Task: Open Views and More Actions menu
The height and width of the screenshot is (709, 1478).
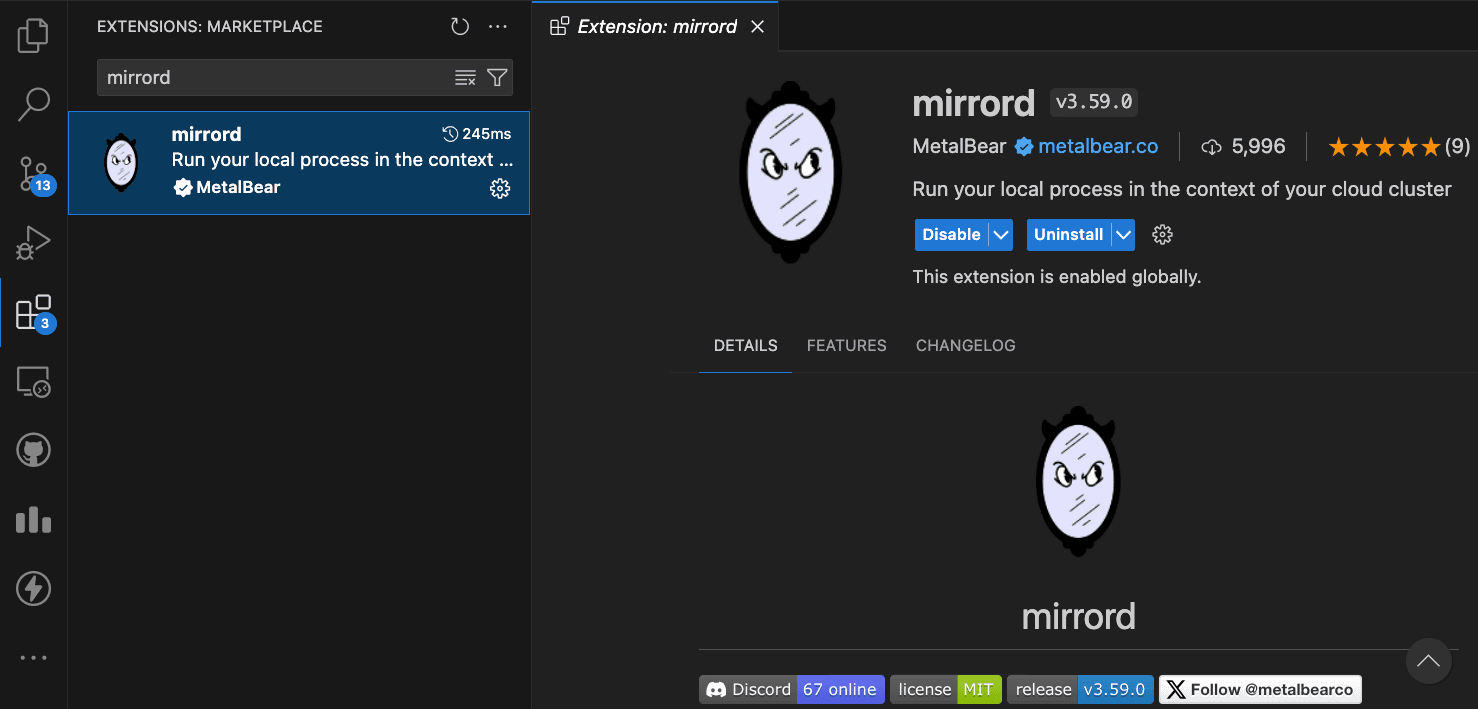Action: coord(498,27)
